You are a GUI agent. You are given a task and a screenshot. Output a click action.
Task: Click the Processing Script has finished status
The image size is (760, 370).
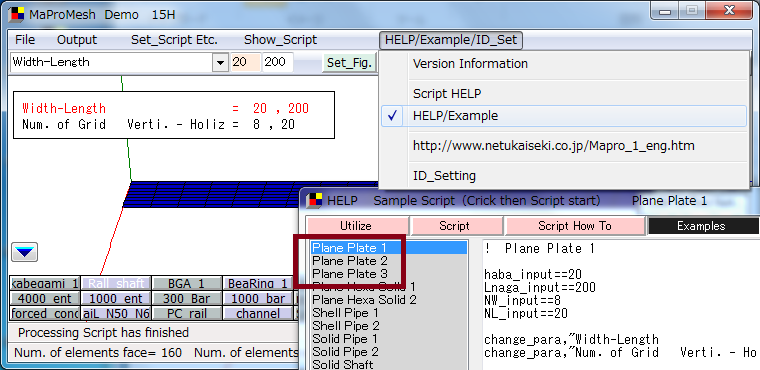(103, 333)
